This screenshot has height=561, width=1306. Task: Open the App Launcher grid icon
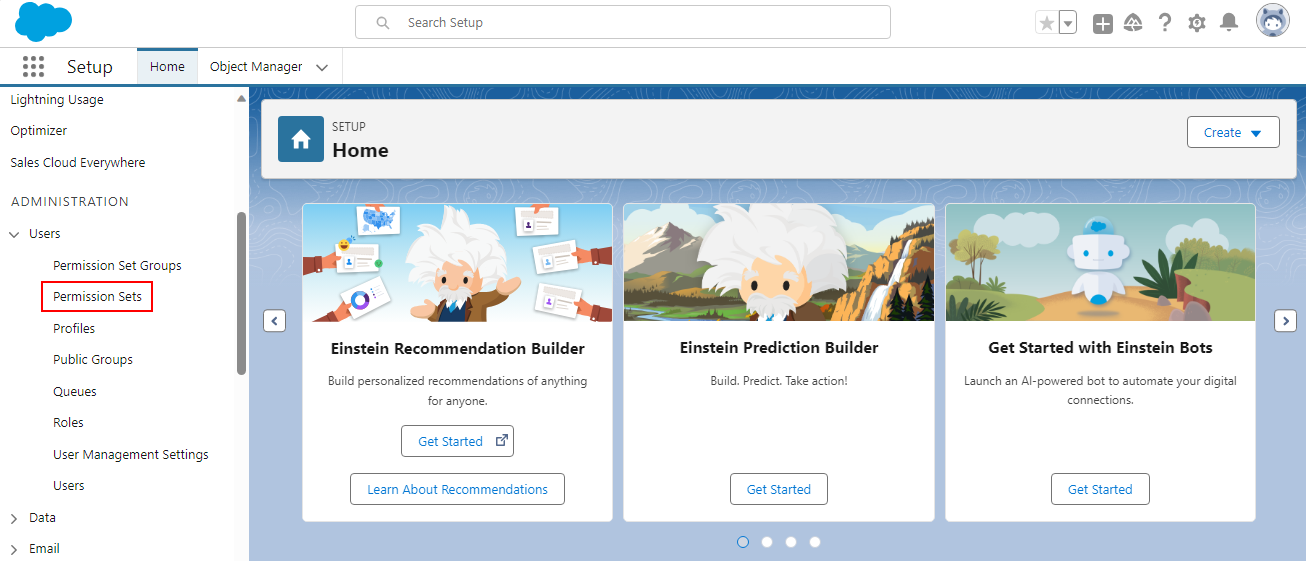click(33, 67)
